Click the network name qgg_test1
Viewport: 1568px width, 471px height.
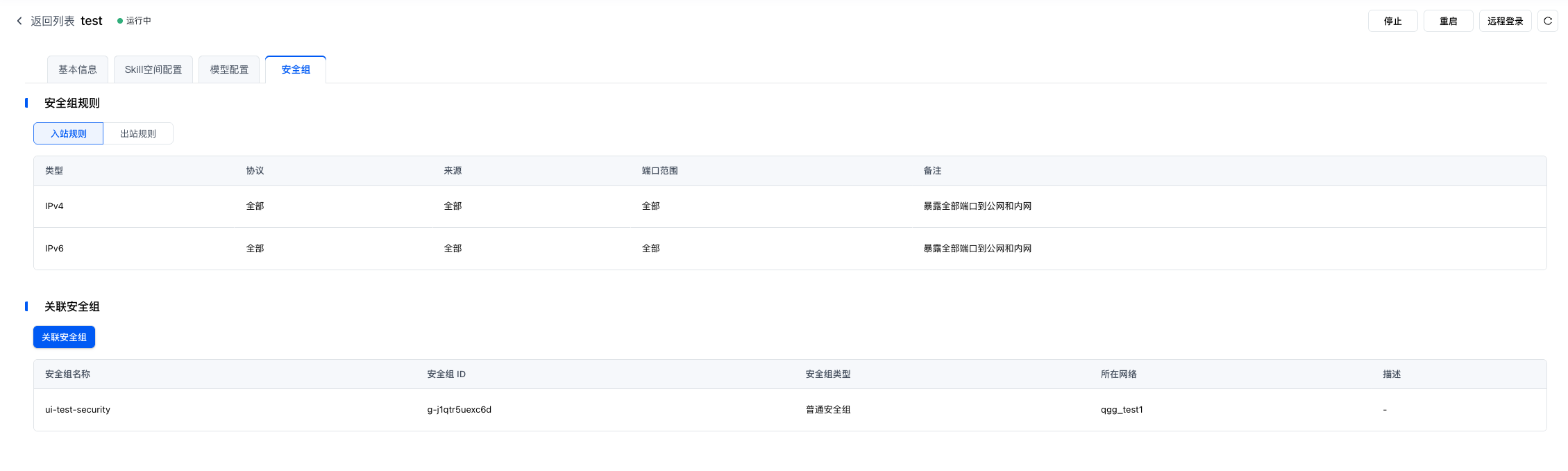[1122, 410]
